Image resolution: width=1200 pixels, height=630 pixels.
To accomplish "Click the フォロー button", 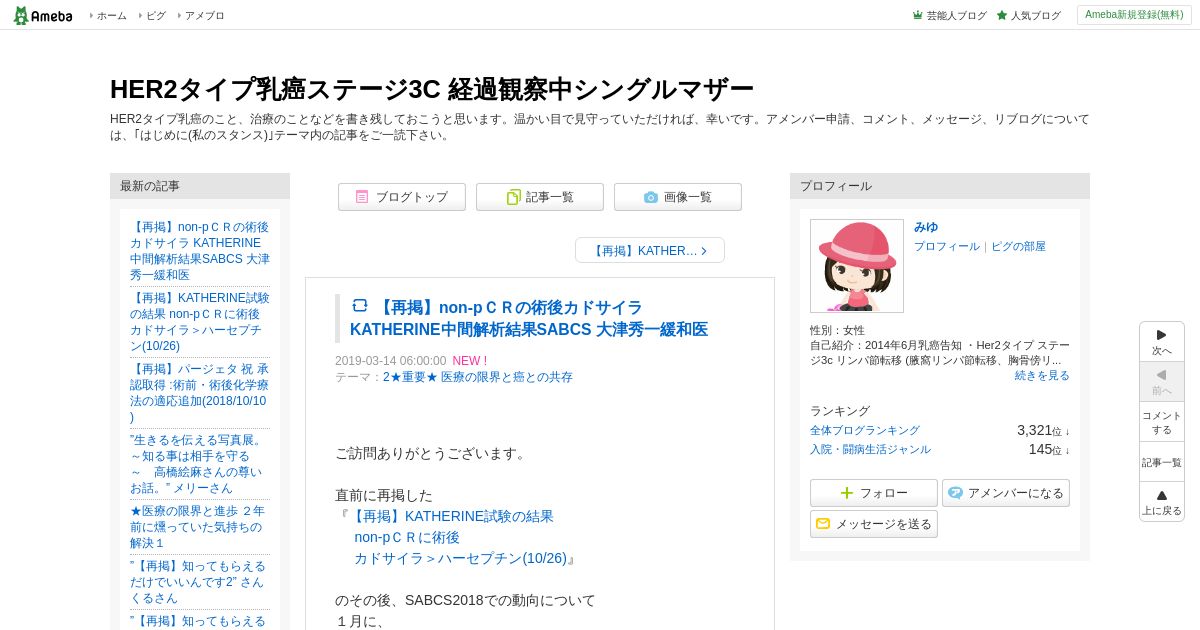I will pyautogui.click(x=874, y=493).
